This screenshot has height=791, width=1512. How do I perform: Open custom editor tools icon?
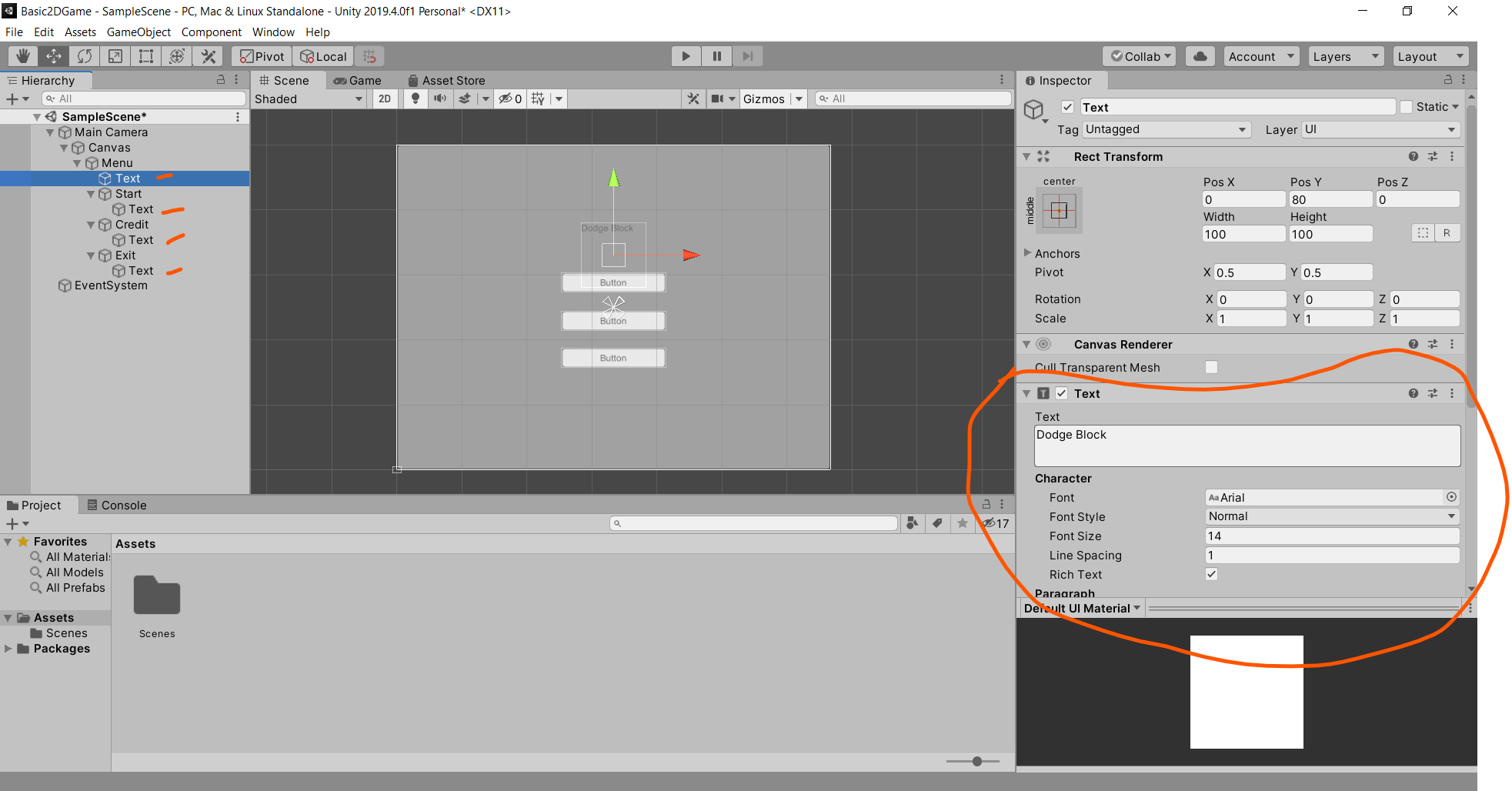click(208, 56)
